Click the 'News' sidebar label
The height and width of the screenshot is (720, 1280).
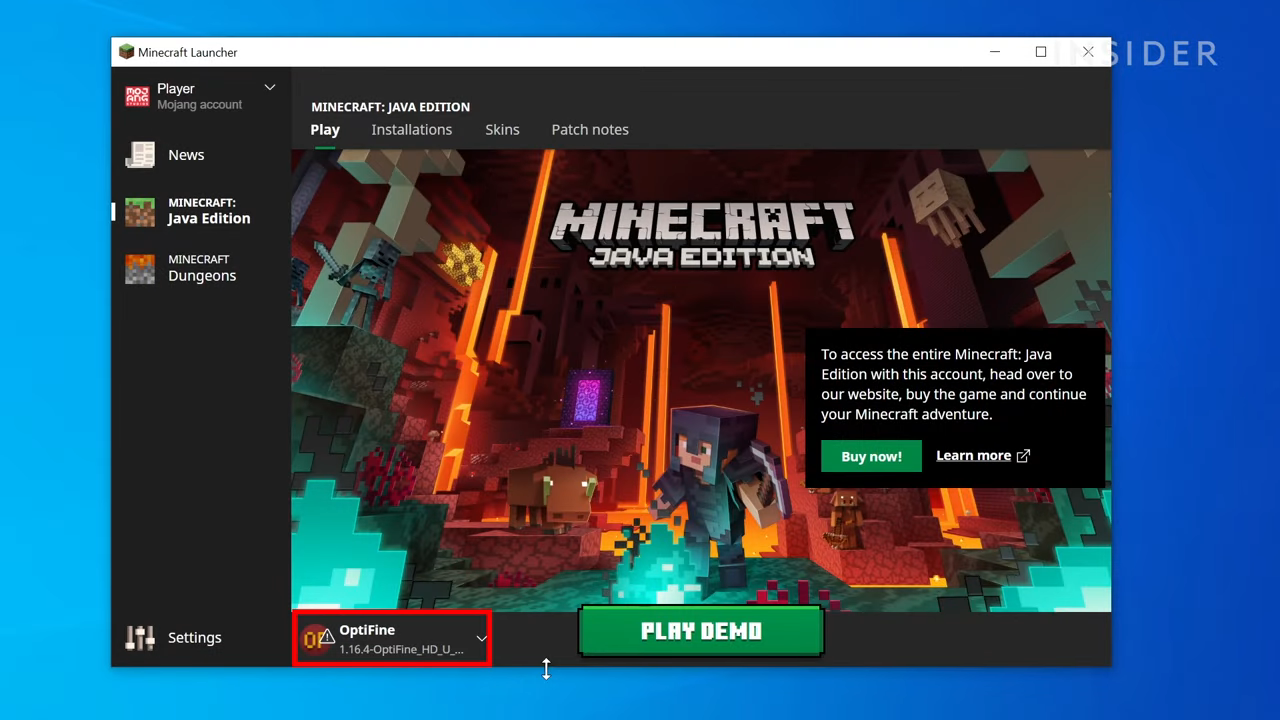coord(186,155)
